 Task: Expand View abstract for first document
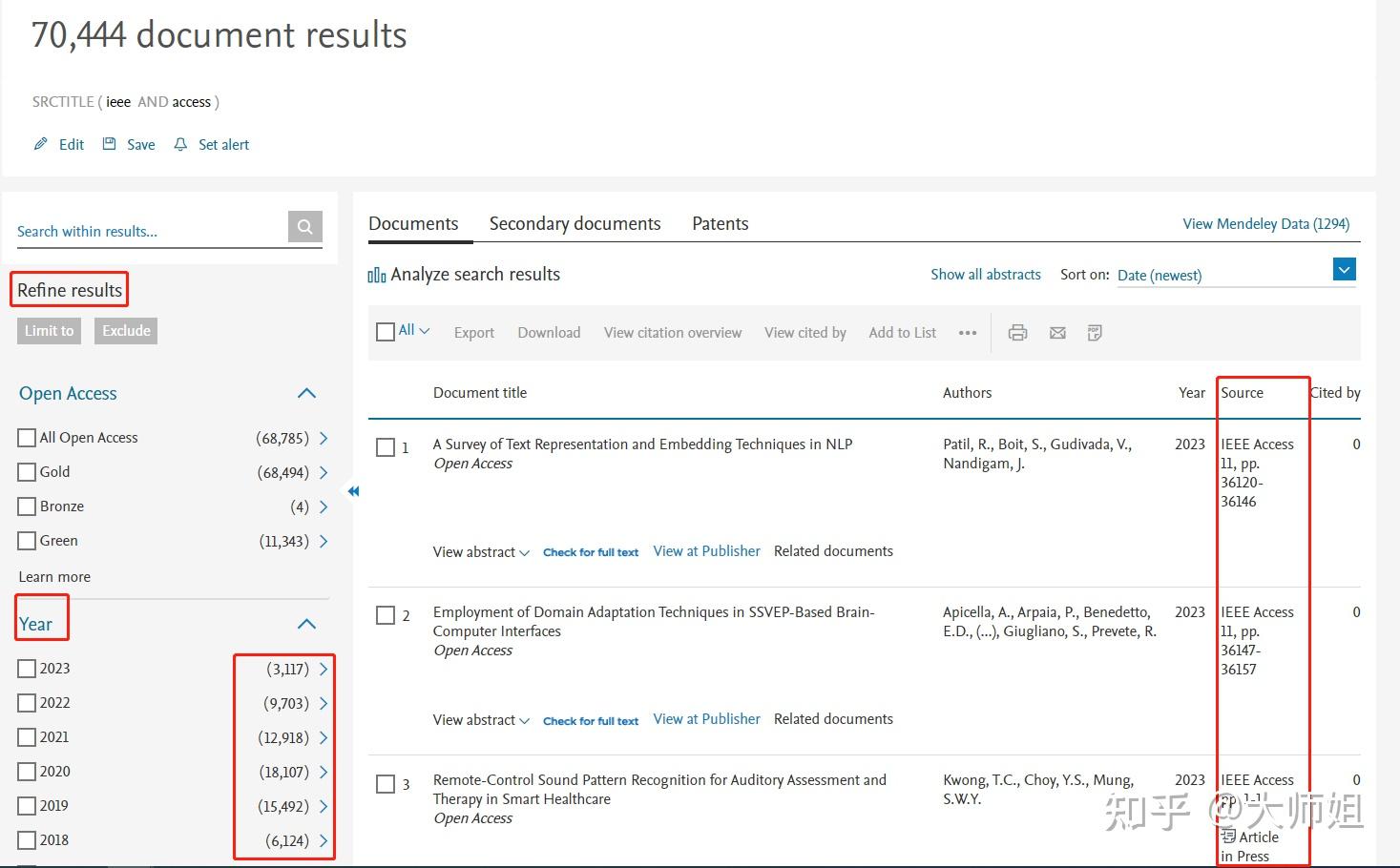tap(480, 552)
